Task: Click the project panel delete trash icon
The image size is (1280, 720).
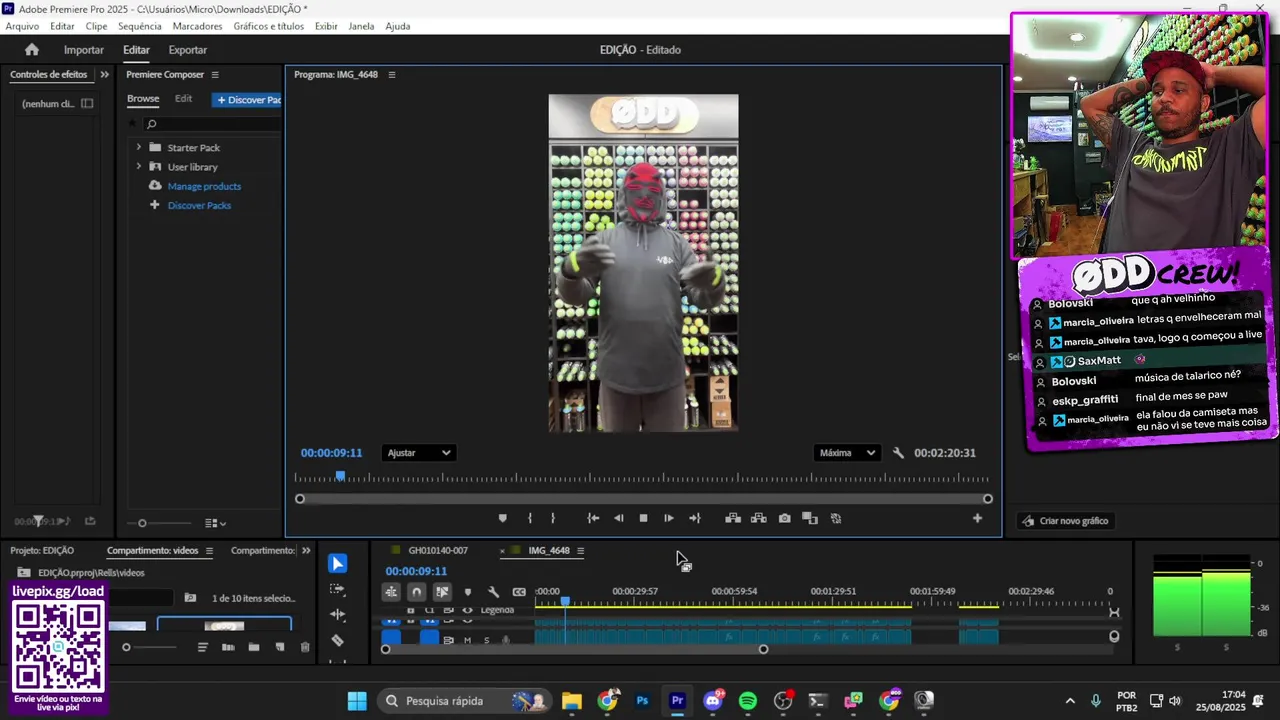Action: (305, 647)
